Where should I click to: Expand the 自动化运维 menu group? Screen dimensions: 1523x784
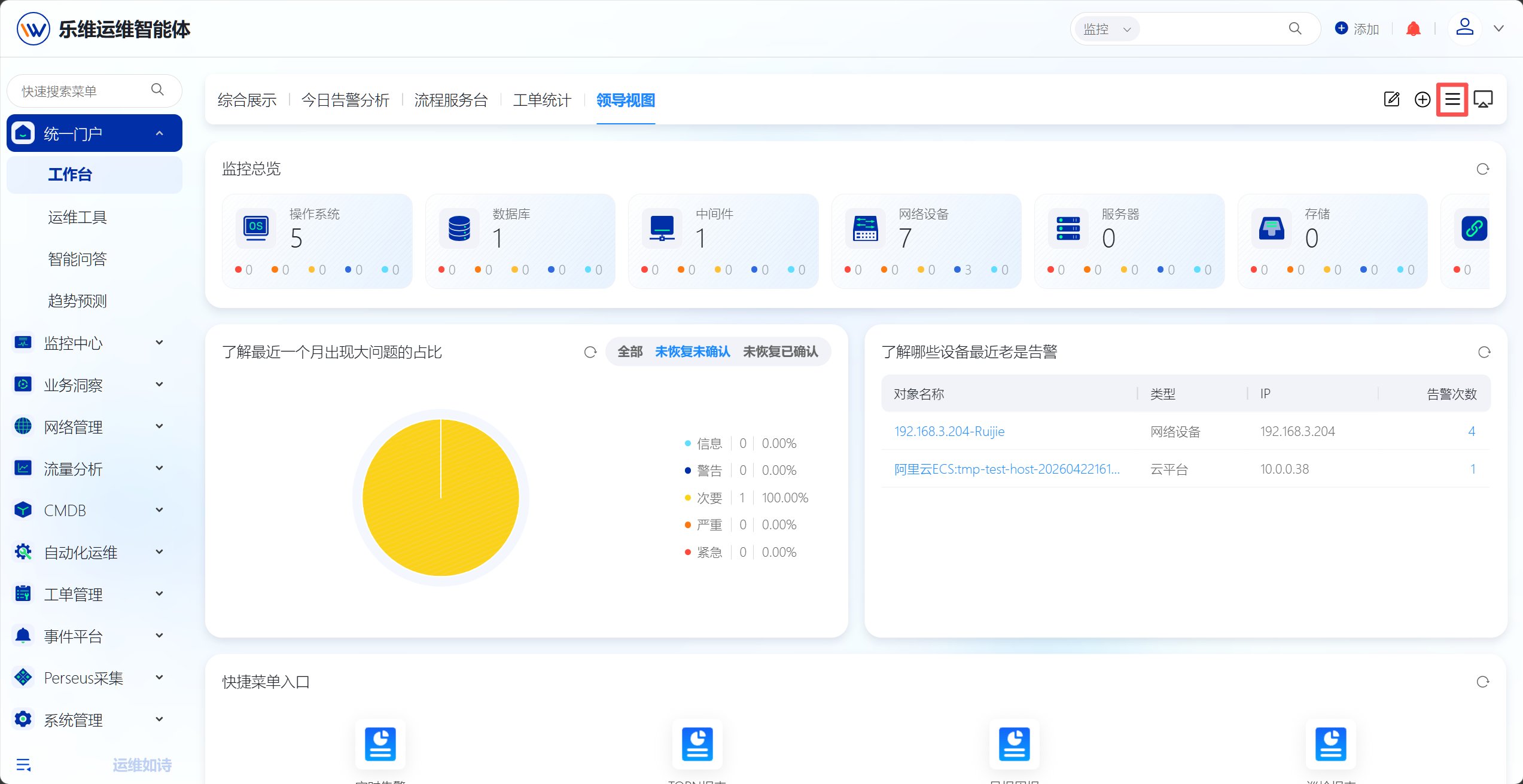[95, 552]
